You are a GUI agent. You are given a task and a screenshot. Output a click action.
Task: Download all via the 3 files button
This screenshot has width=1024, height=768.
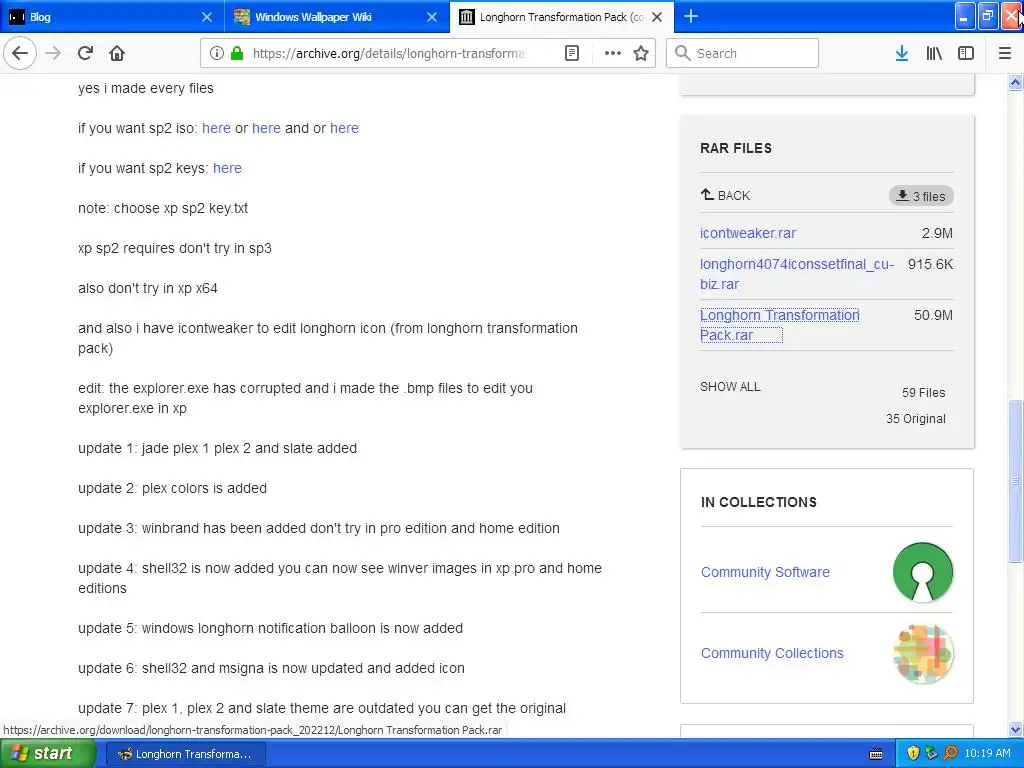coord(921,196)
